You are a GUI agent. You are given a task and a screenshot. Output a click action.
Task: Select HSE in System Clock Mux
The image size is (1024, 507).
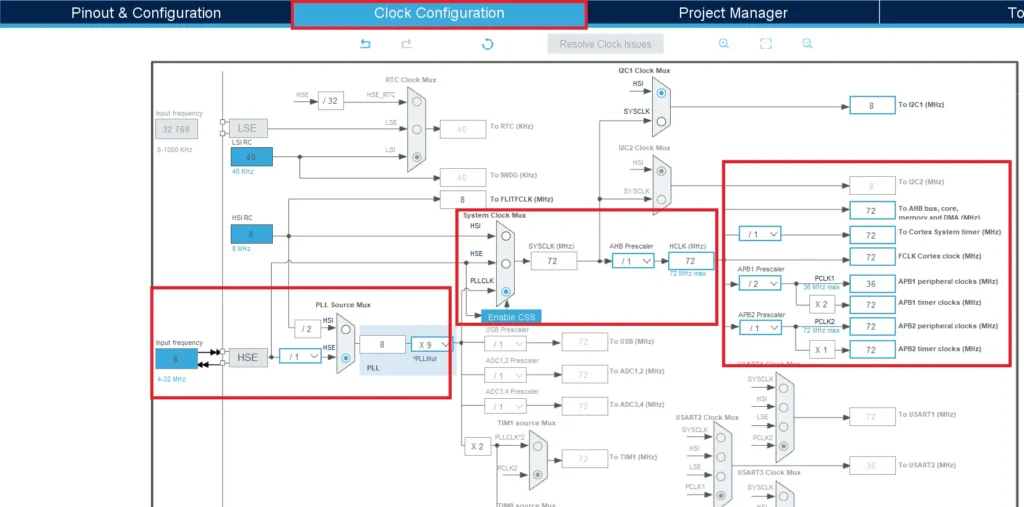tap(505, 264)
